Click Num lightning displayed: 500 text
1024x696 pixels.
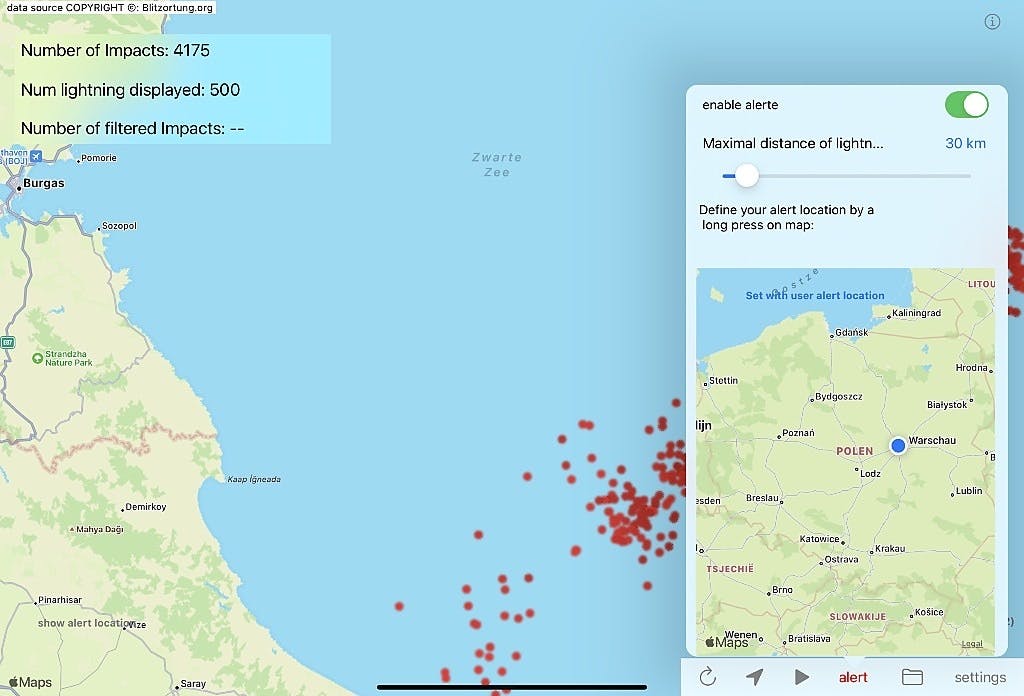(x=130, y=89)
